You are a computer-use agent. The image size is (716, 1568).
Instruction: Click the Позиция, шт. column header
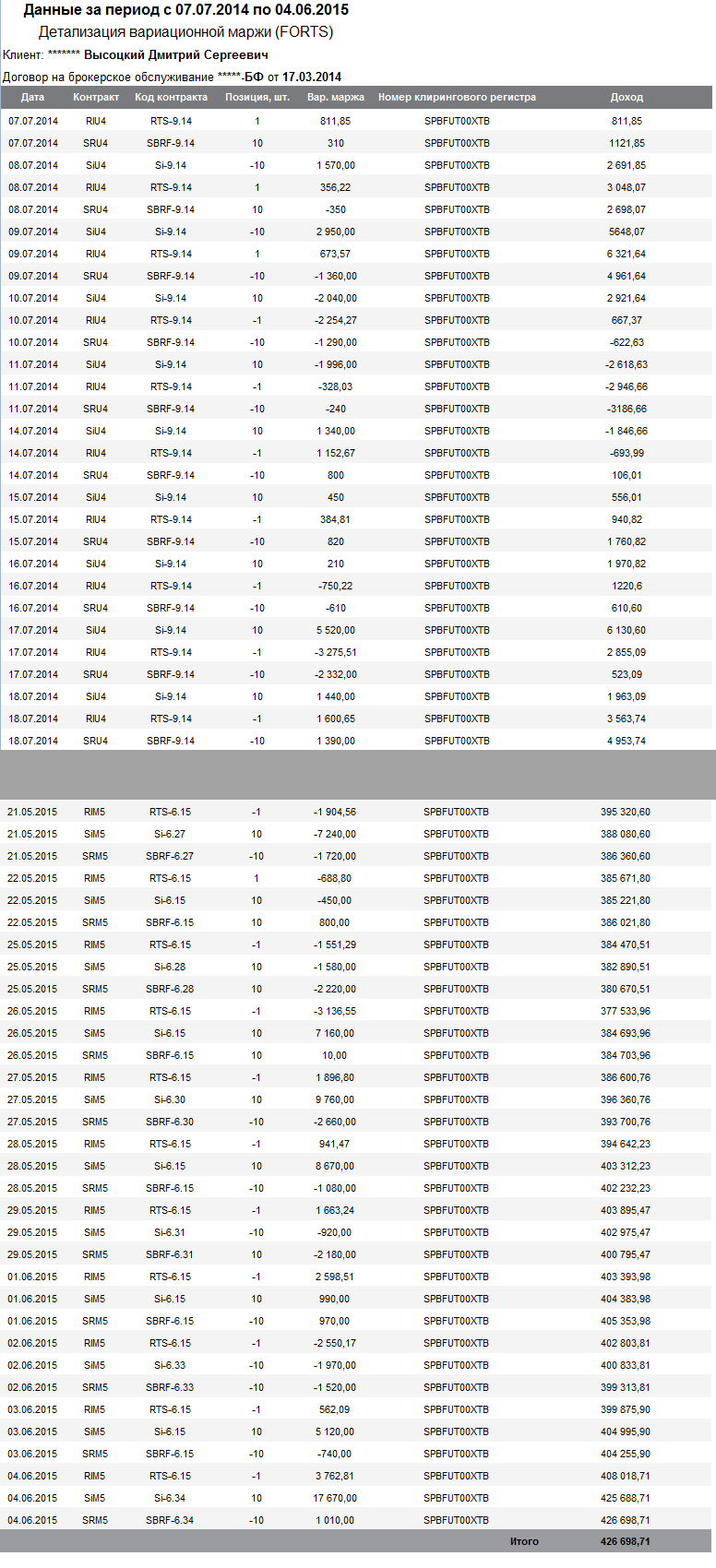[x=257, y=97]
